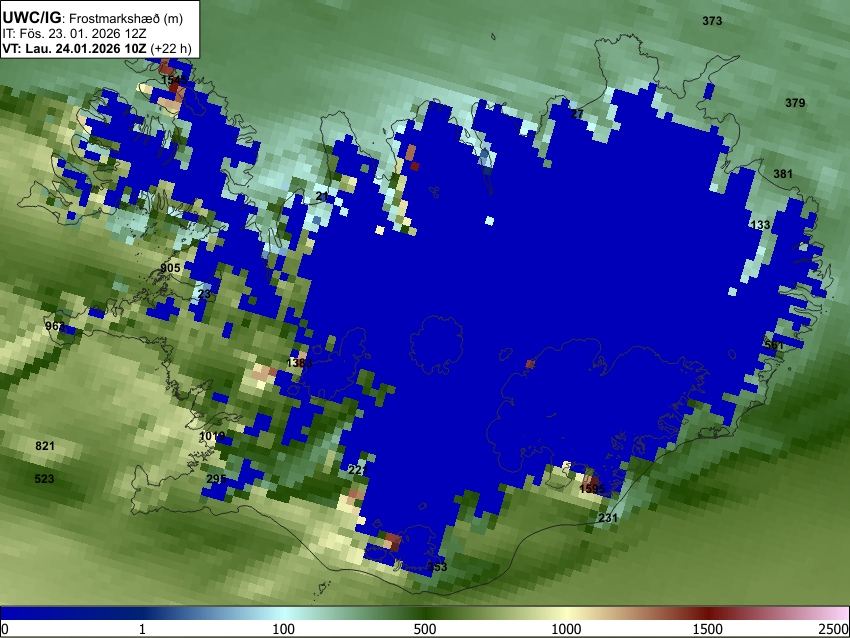This screenshot has height=638, width=850.
Task: Select the map value label 231
Action: [608, 518]
